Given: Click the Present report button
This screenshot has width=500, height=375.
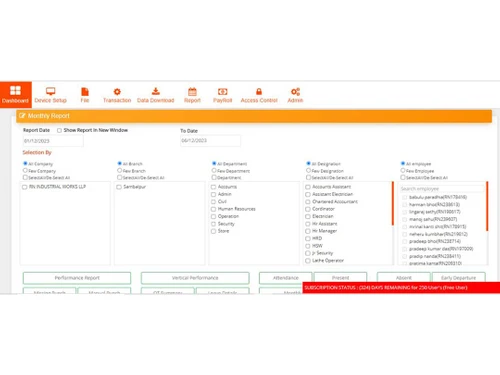Looking at the screenshot, I should (340, 278).
